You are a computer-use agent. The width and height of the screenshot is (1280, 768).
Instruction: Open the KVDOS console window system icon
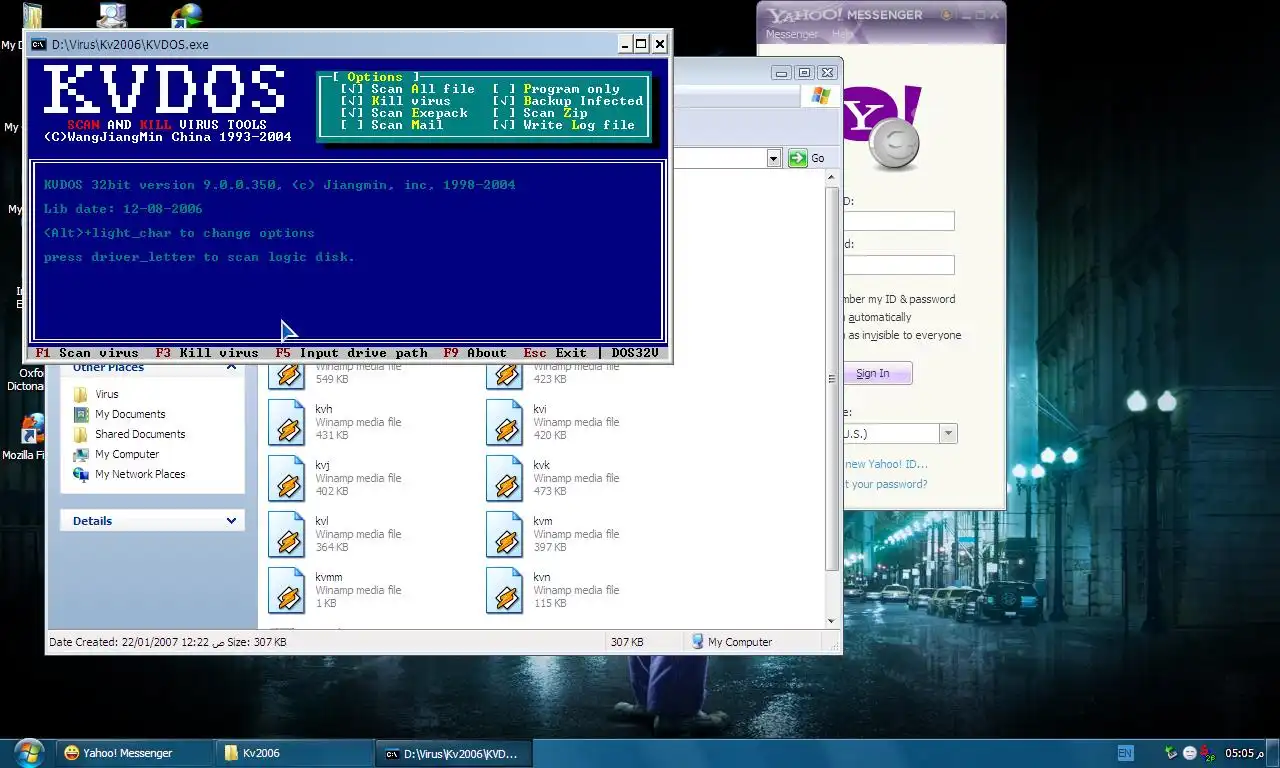pyautogui.click(x=38, y=44)
